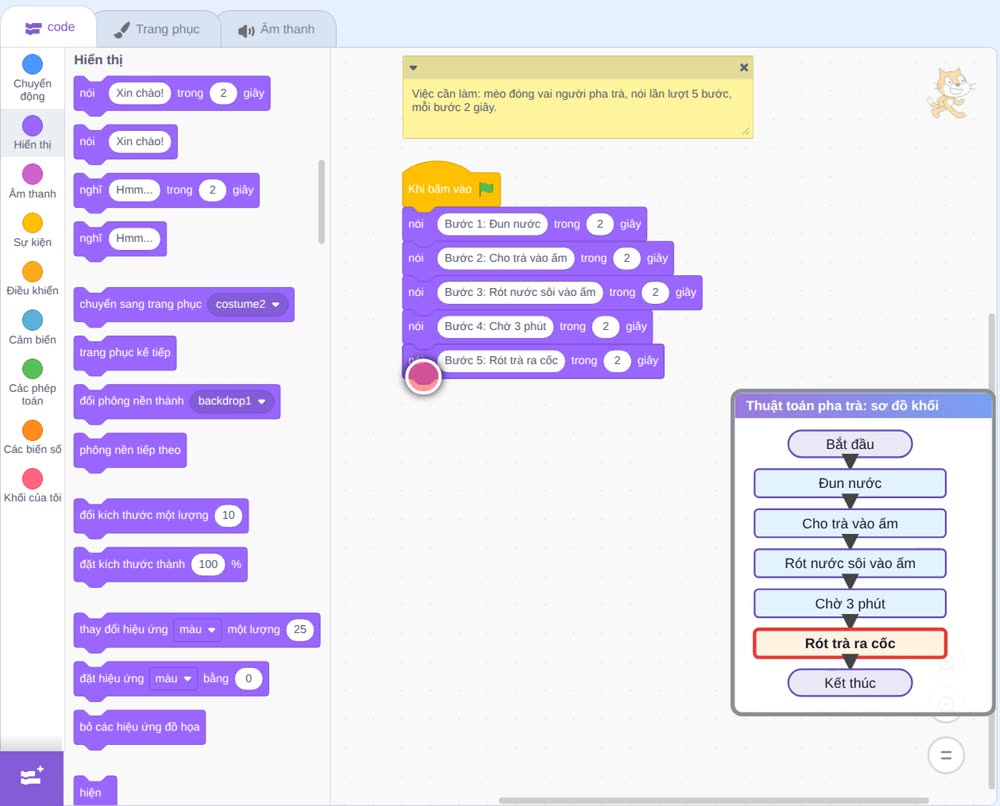This screenshot has width=1000, height=806.
Task: Click the Bước 5: Rót trà ra cốc field
Action: tap(501, 360)
